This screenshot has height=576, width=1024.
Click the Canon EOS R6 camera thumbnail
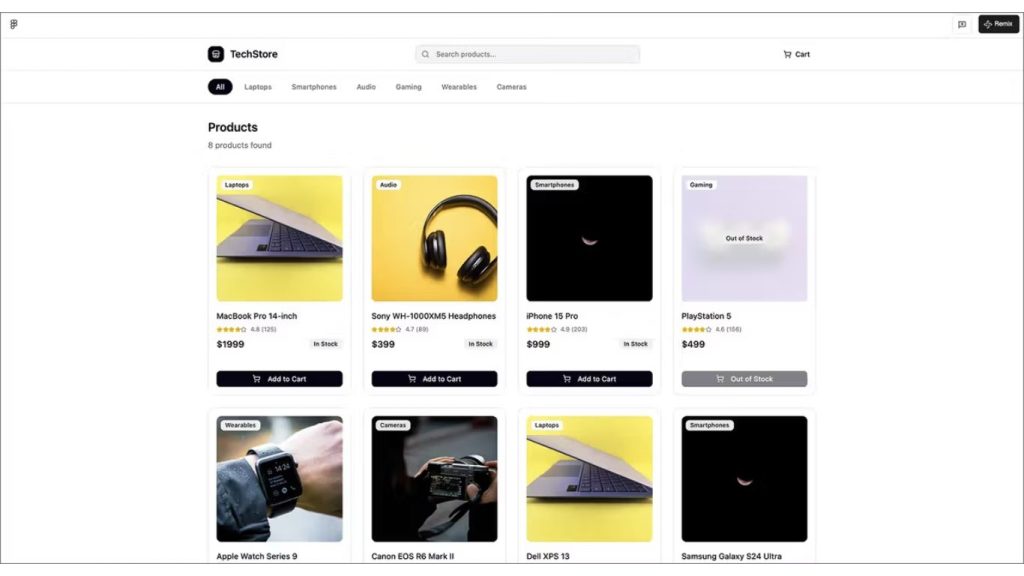tap(434, 479)
